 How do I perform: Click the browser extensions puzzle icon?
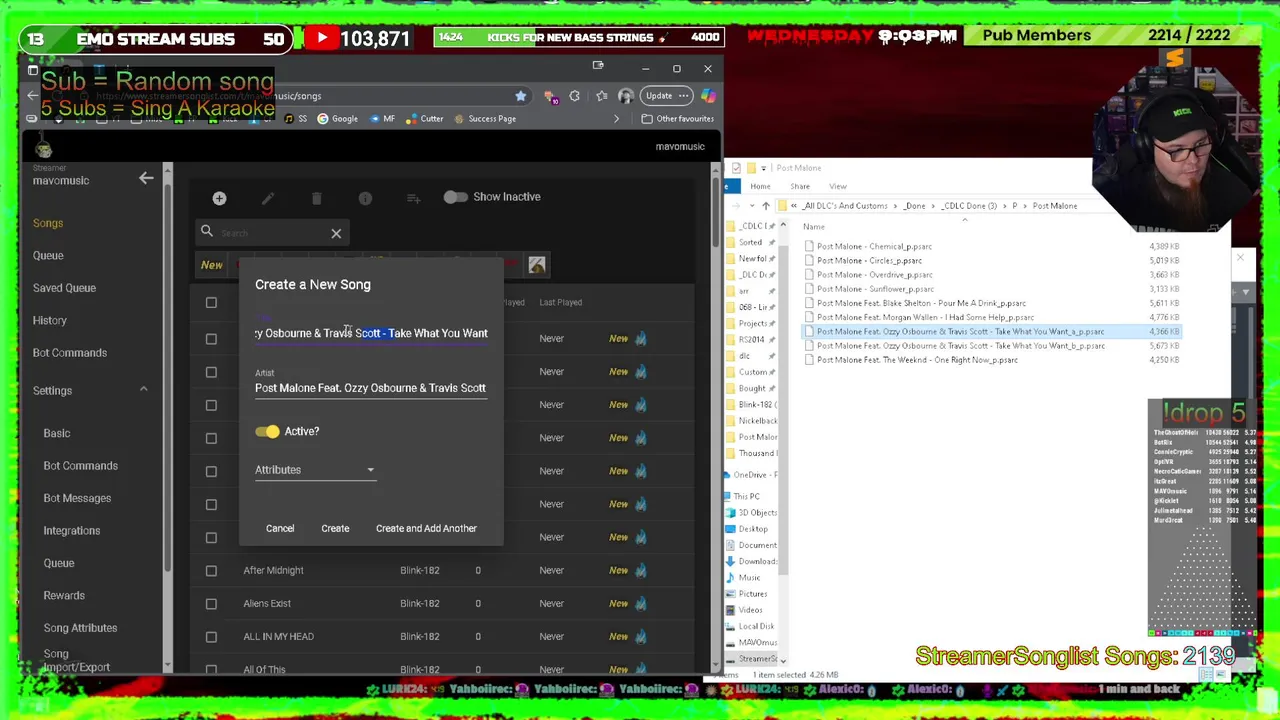(x=574, y=96)
